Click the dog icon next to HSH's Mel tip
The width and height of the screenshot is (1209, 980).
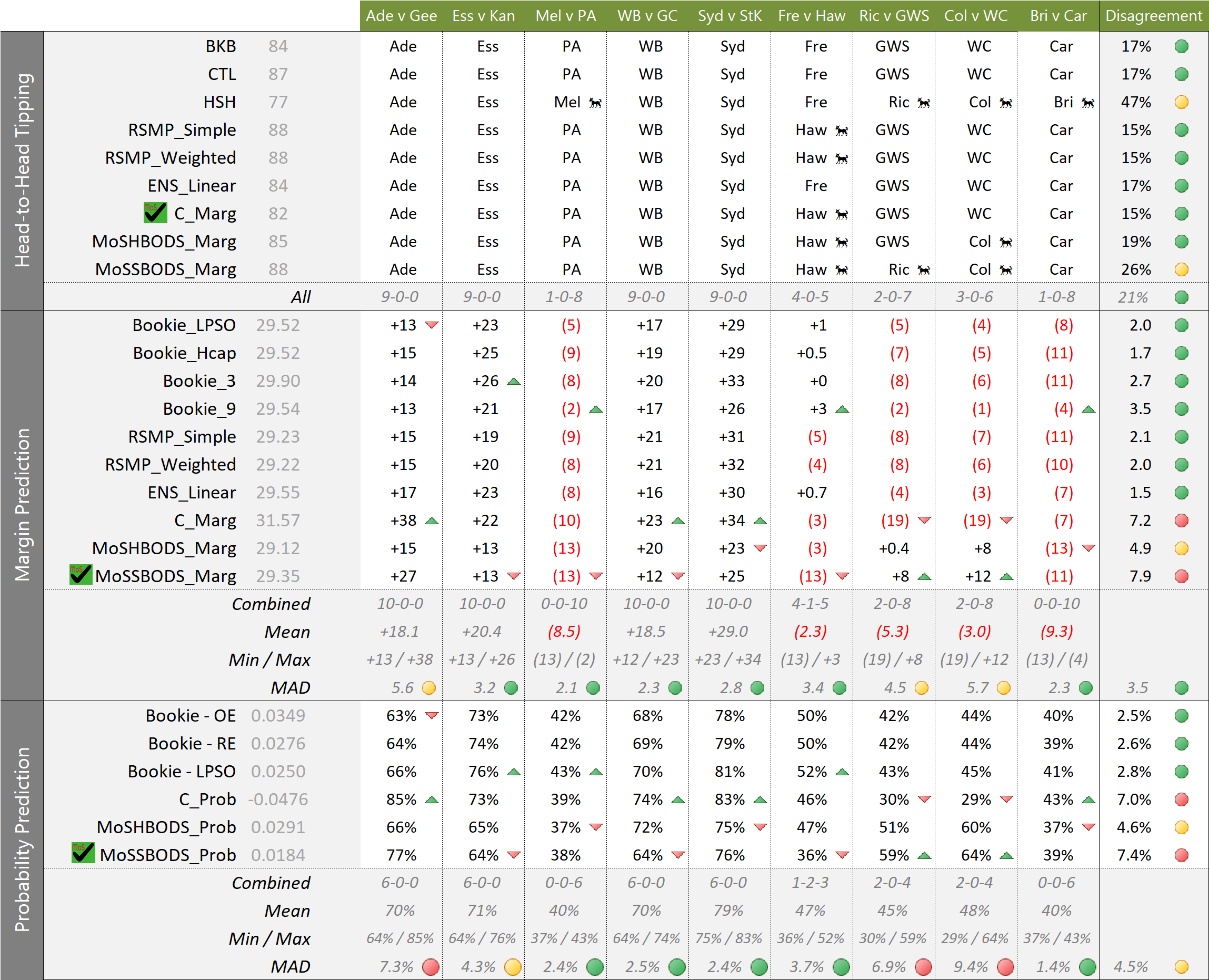[x=595, y=103]
